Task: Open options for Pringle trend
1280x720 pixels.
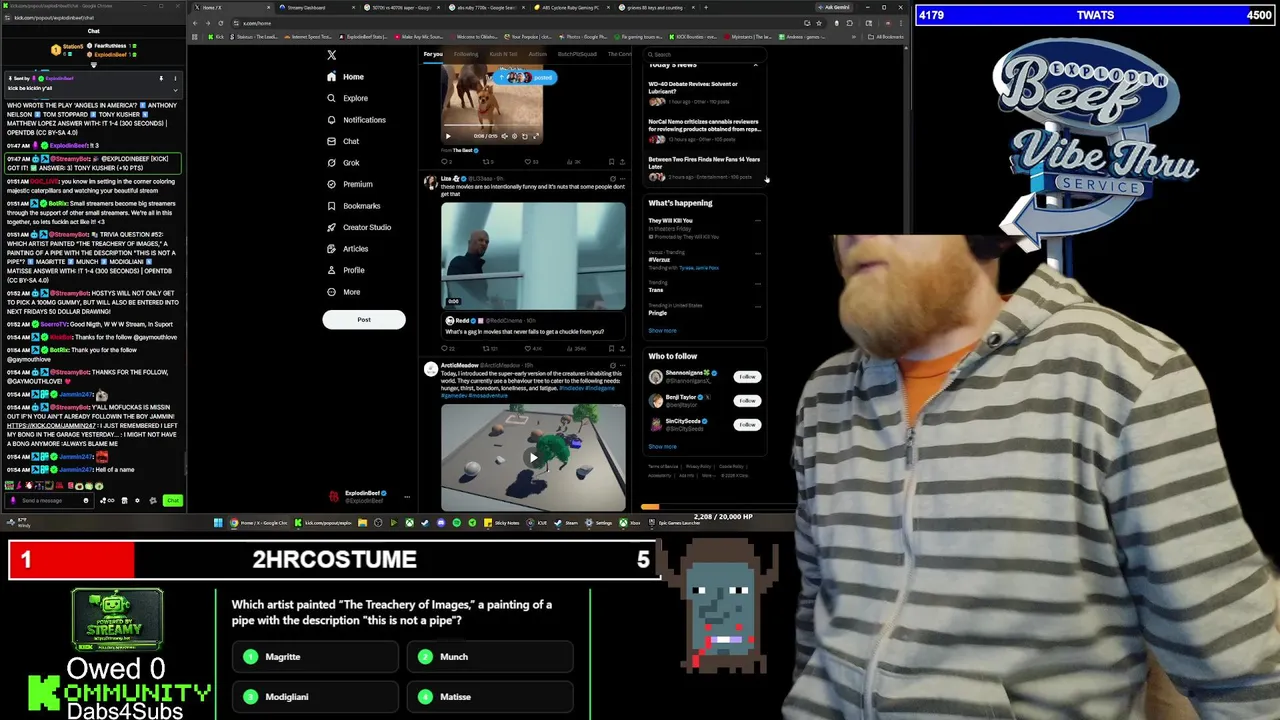Action: click(x=757, y=306)
